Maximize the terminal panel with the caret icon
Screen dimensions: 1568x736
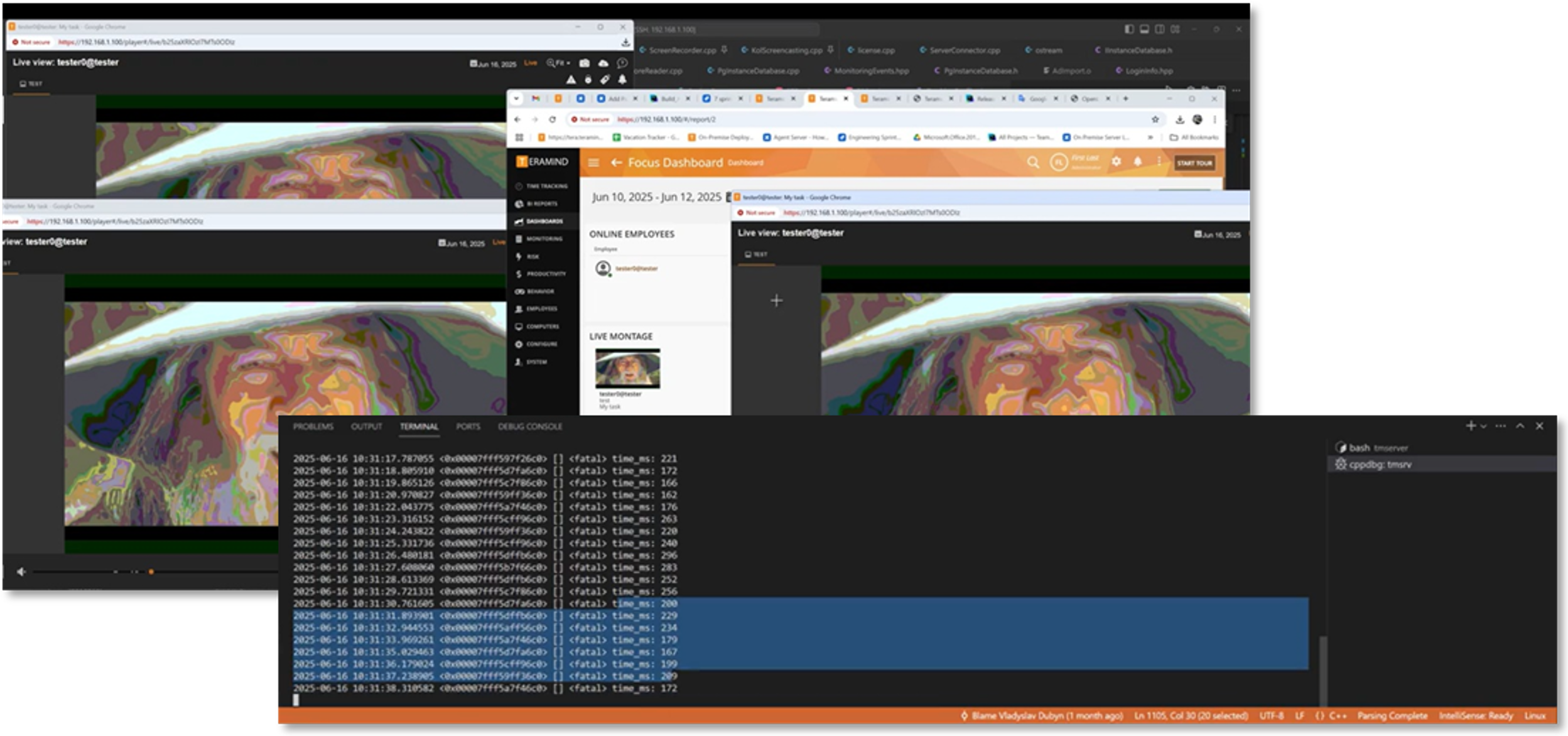pos(1520,426)
